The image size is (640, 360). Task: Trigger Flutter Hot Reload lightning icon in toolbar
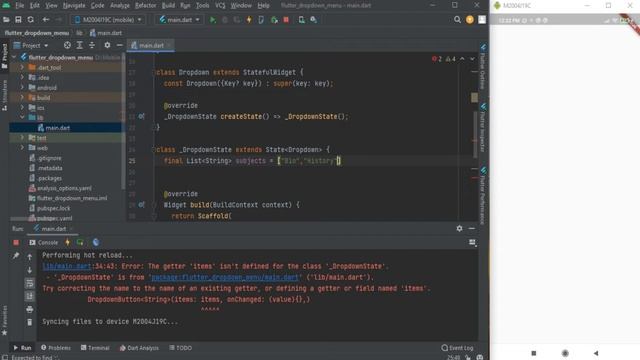[x=249, y=20]
